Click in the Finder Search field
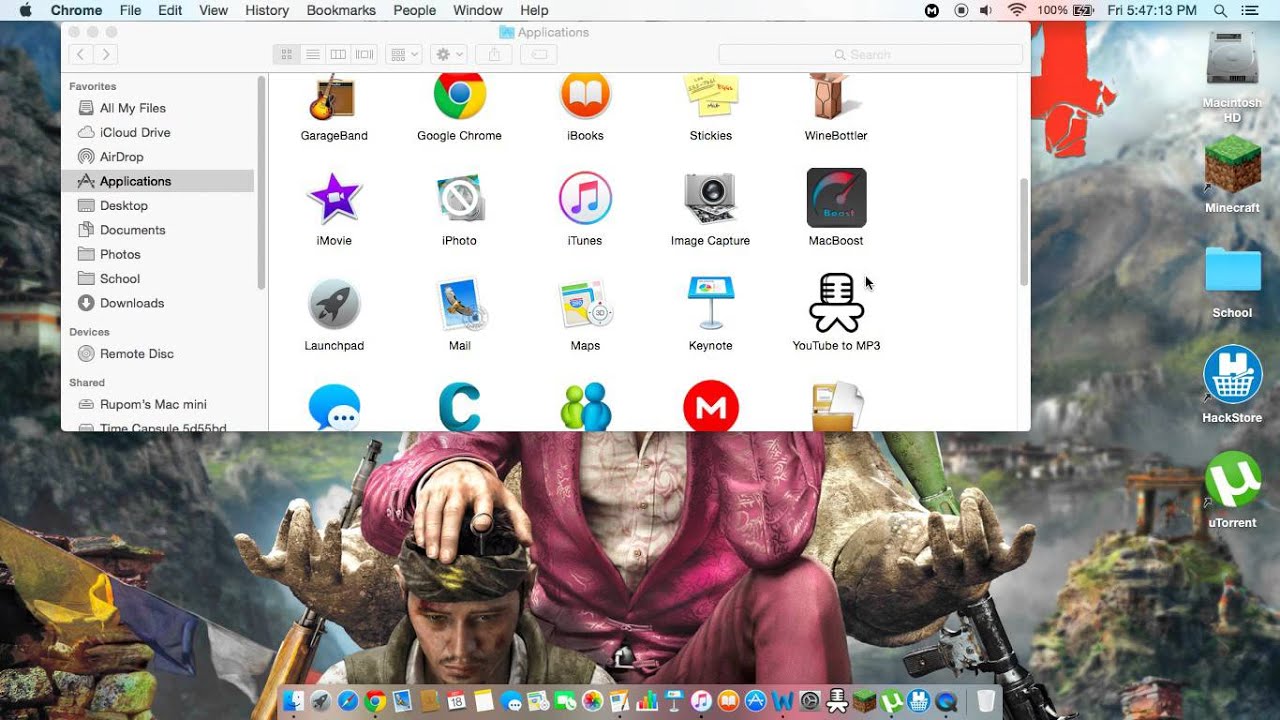Image resolution: width=1280 pixels, height=720 pixels. click(x=869, y=54)
